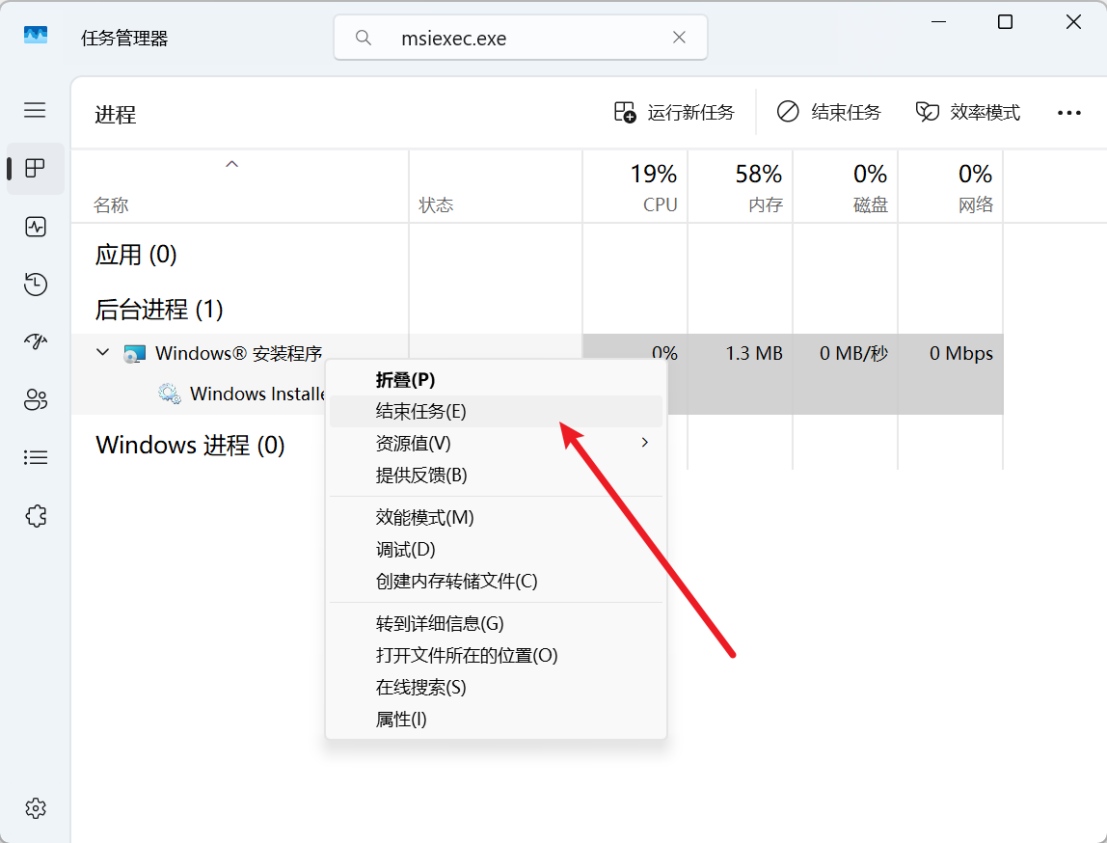Select 创建内存转储文件(C) in context menu
The height and width of the screenshot is (843, 1107).
pos(496,581)
